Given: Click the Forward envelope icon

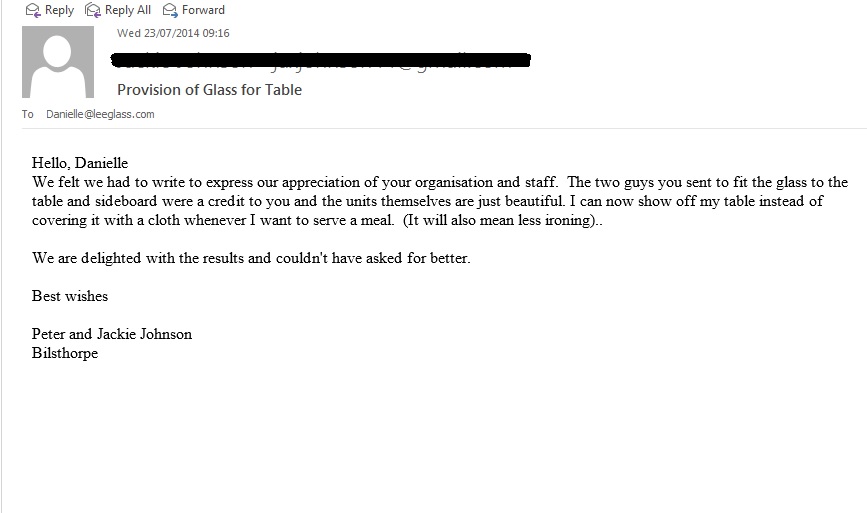Looking at the screenshot, I should (171, 10).
